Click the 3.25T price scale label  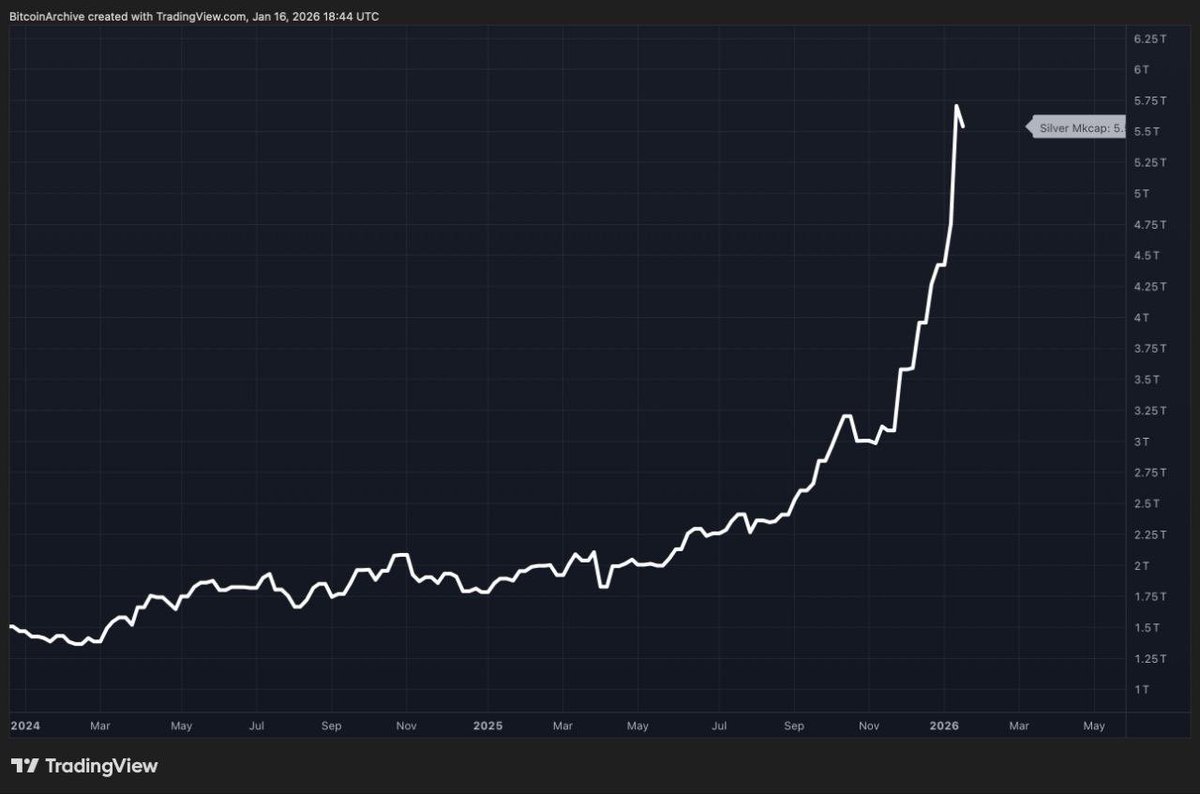1148,410
